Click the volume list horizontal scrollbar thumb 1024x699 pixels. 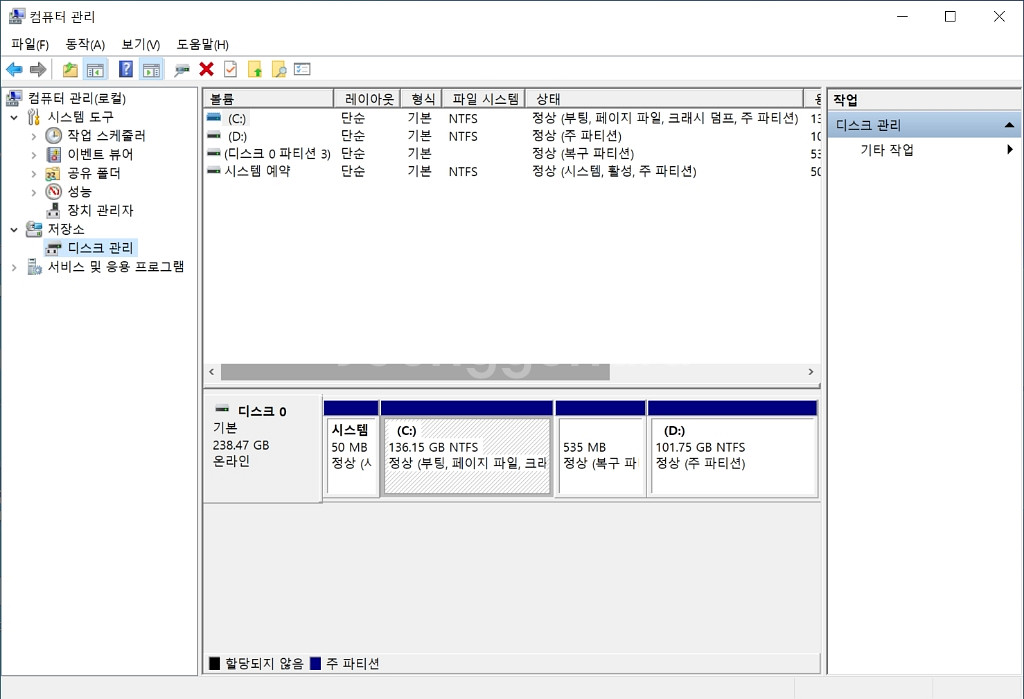[x=415, y=372]
